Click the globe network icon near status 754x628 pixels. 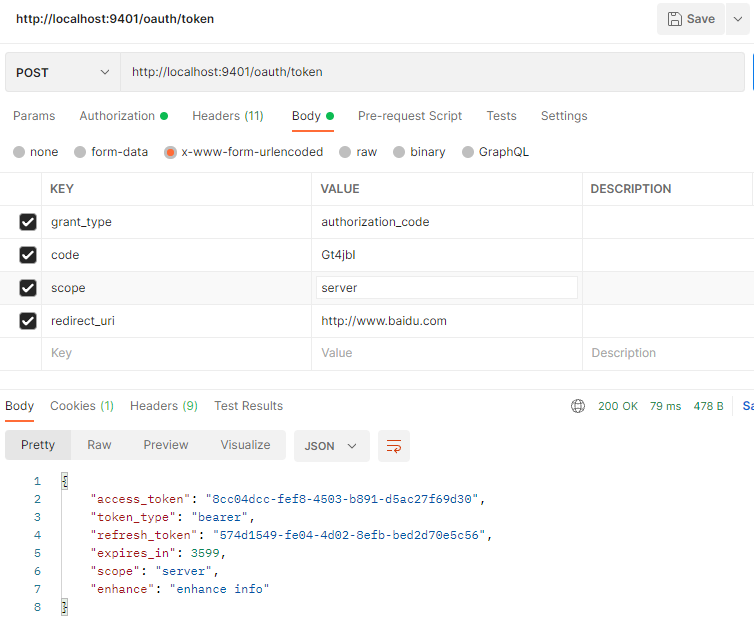[578, 406]
